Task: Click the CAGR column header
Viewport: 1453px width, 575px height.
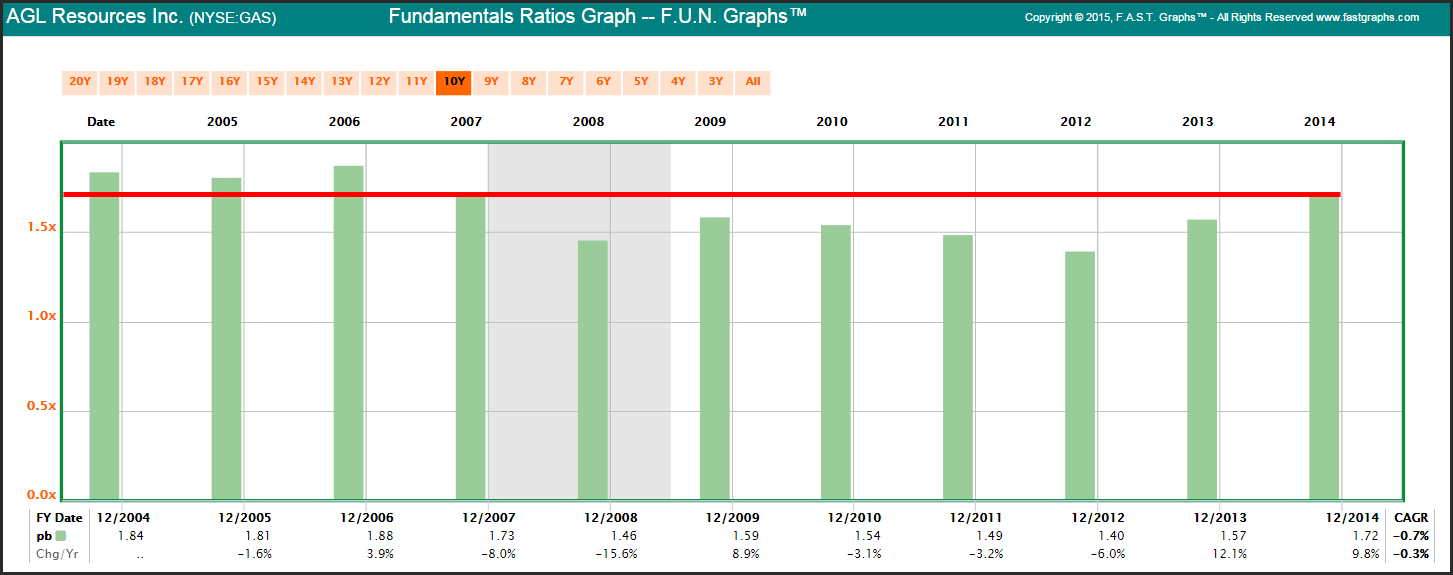Action: coord(1412,518)
